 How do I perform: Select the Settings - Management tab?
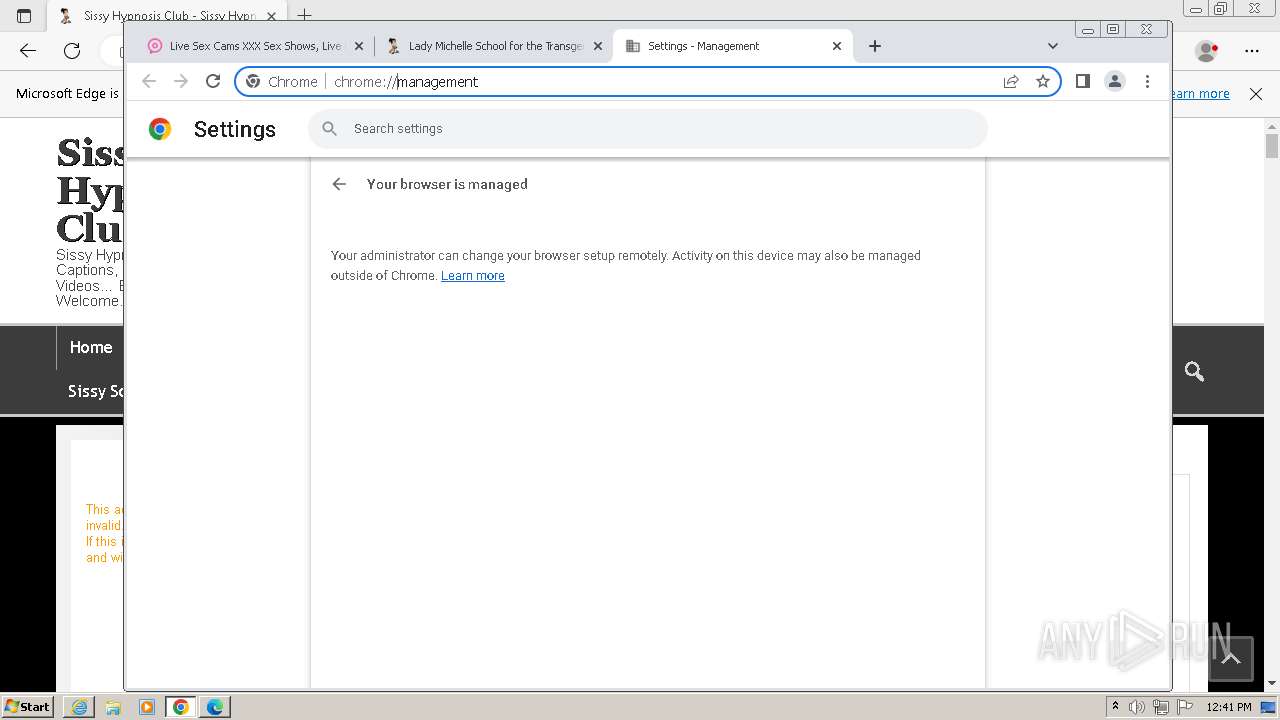pos(732,46)
